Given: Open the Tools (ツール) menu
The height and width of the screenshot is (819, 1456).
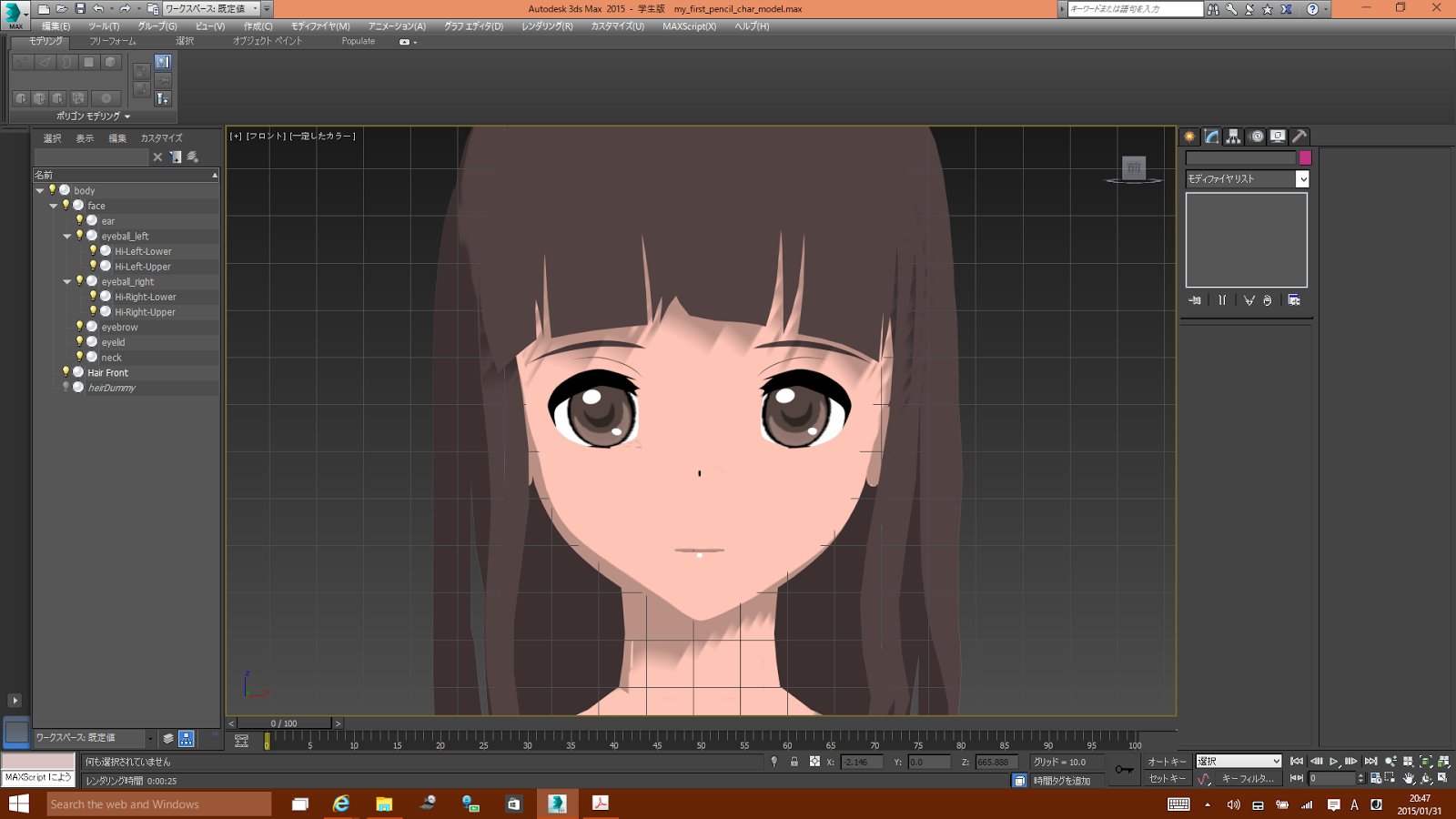Looking at the screenshot, I should 105,26.
